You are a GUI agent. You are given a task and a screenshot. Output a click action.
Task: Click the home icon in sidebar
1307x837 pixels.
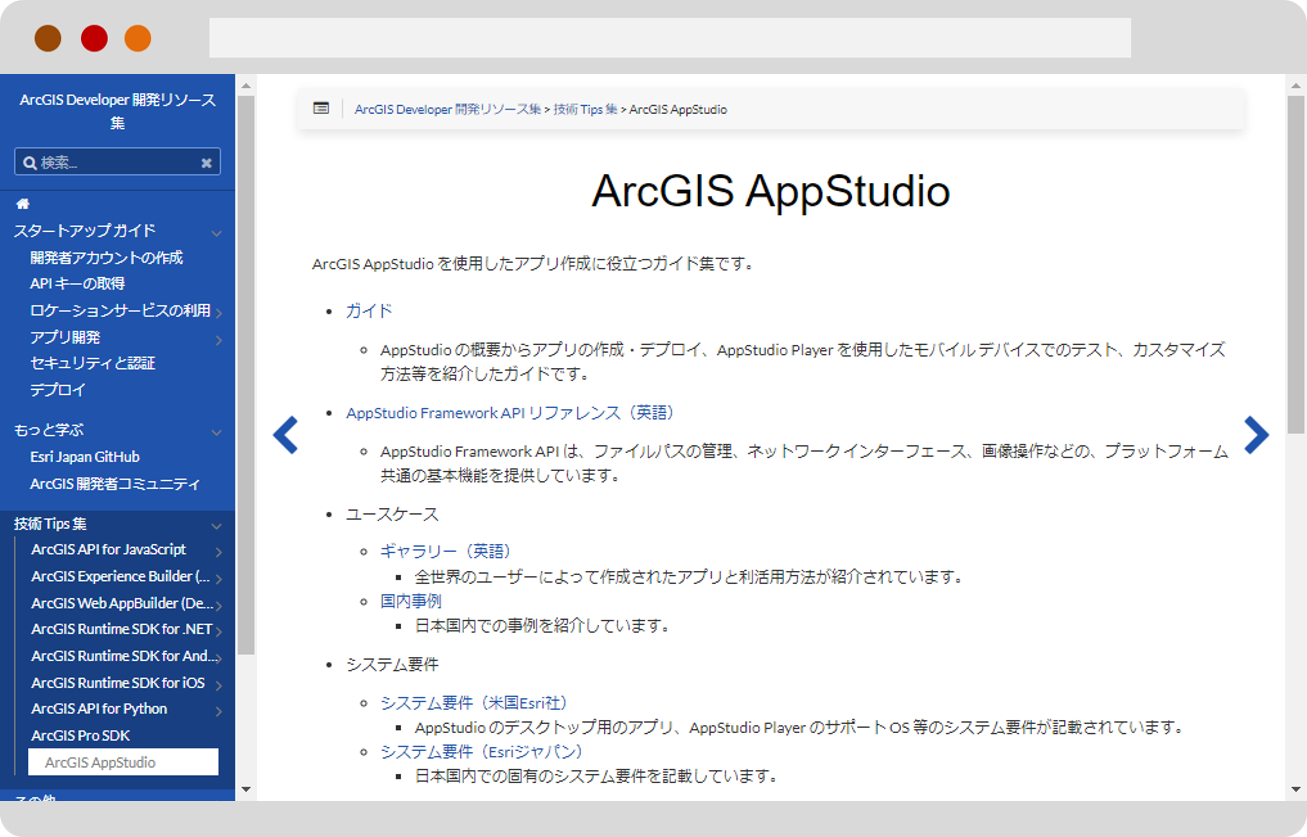(23, 204)
